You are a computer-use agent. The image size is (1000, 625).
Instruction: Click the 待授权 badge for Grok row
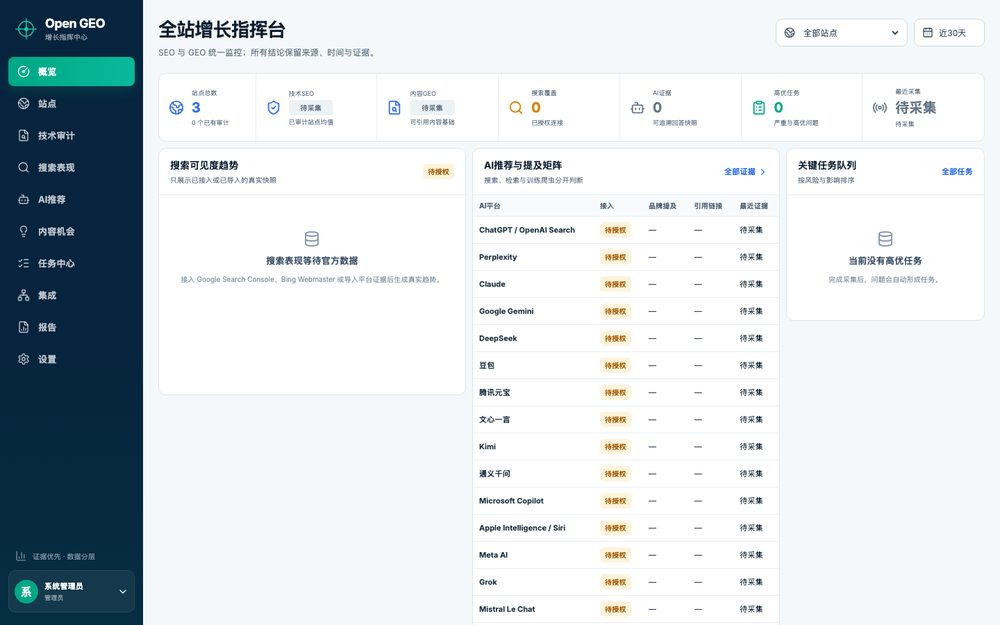(x=615, y=582)
